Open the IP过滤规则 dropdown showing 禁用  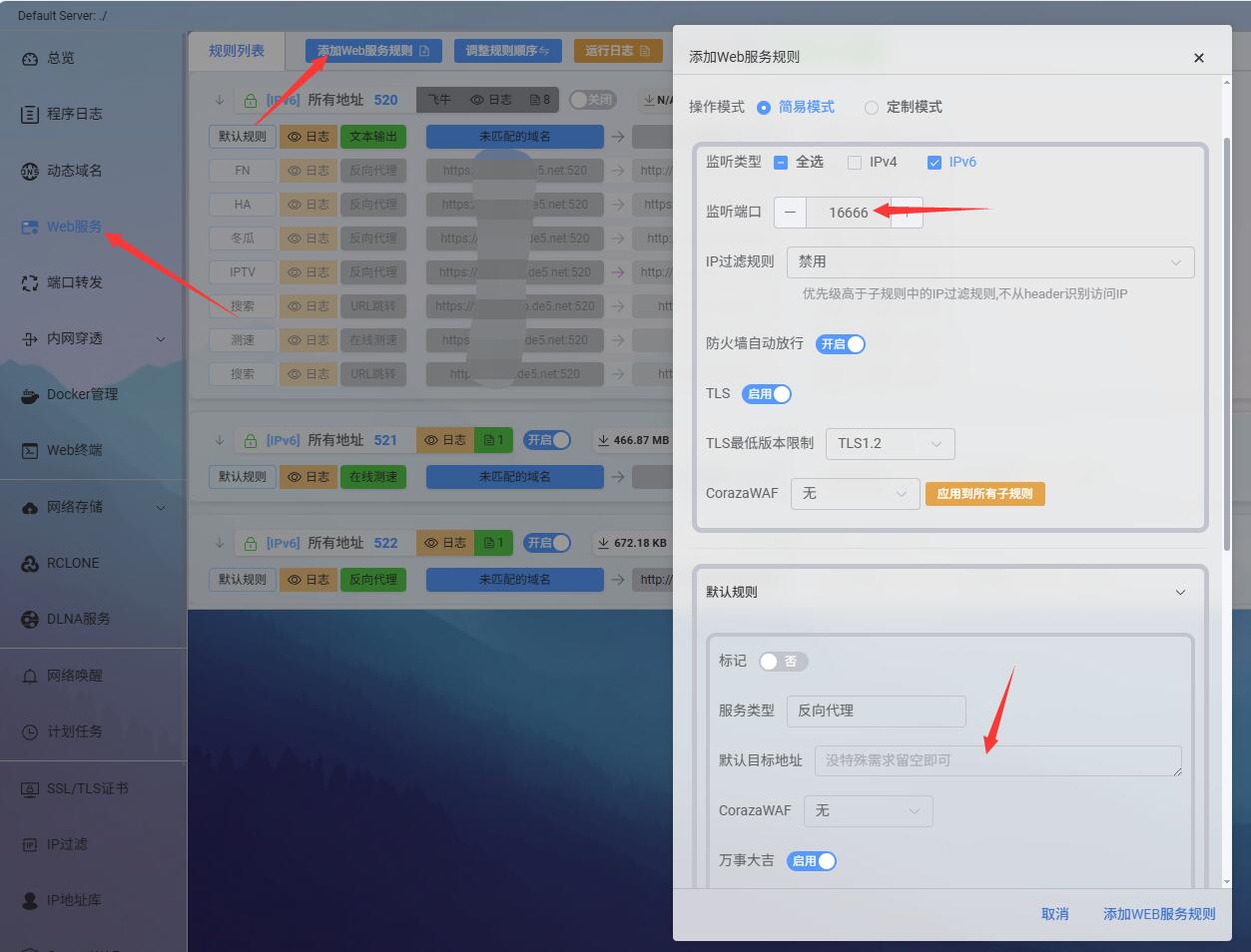(990, 261)
